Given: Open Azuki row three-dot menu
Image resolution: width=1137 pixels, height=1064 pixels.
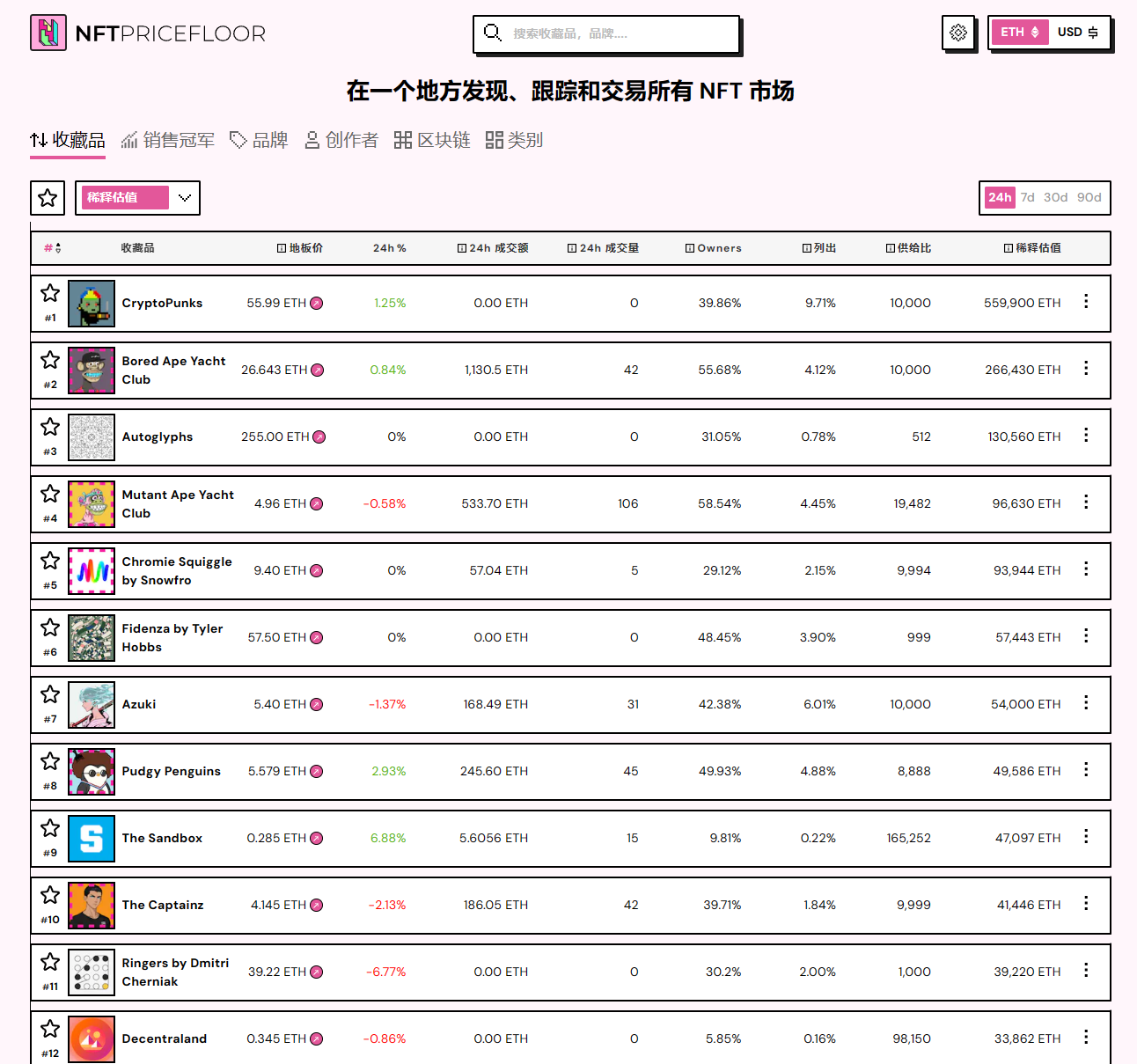Looking at the screenshot, I should click(1086, 702).
